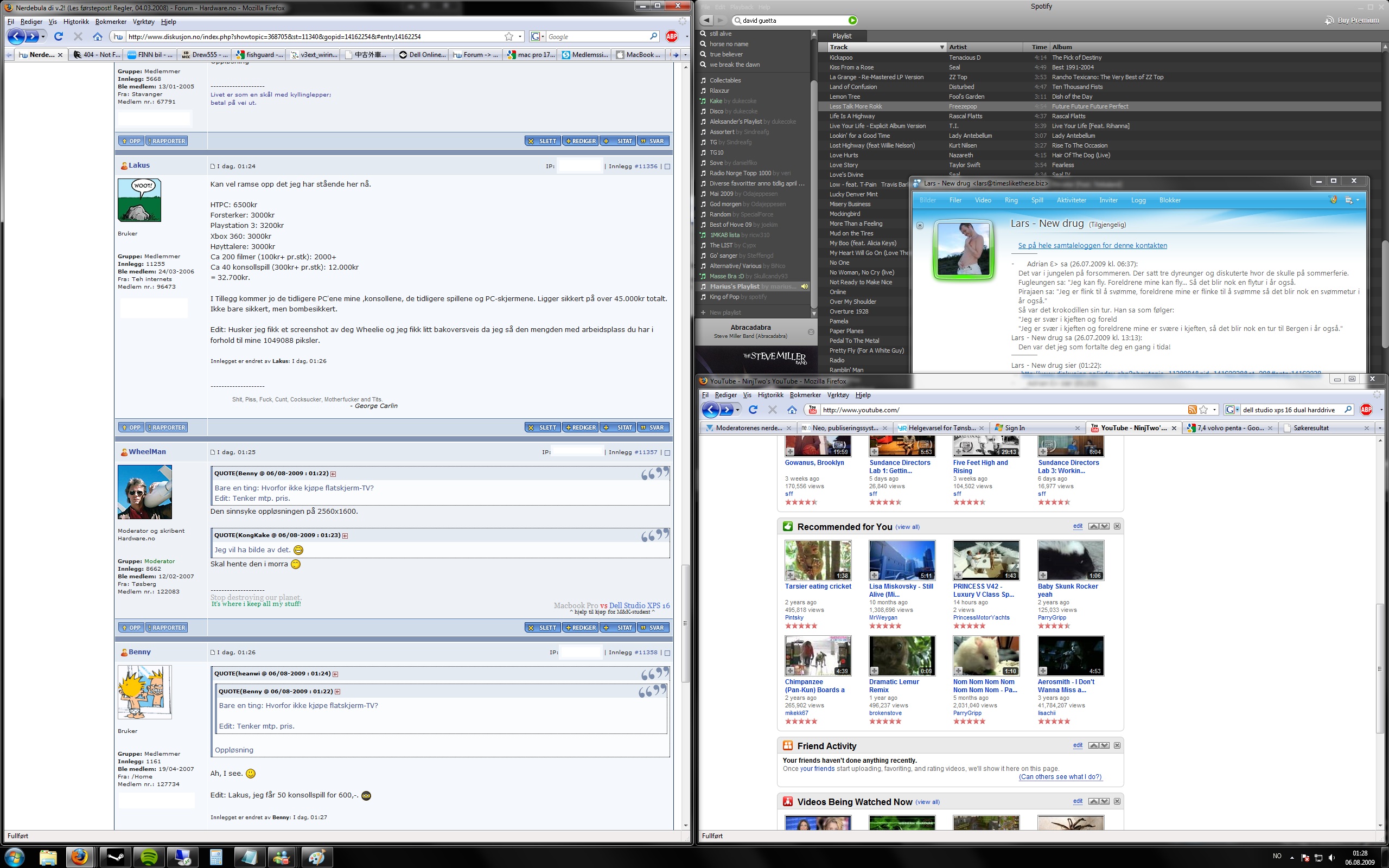The width and height of the screenshot is (1389, 868).
Task: Reload the YouTube page
Action: tap(753, 410)
